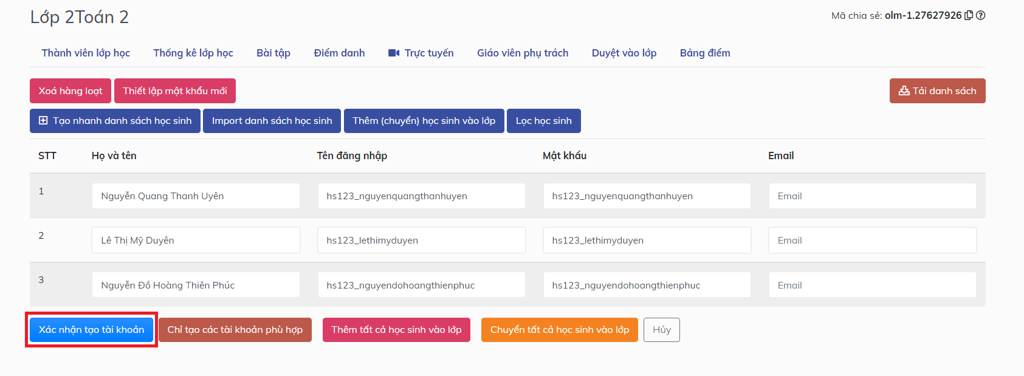
Task: Click the Xoá hàng loạt button
Action: pos(71,91)
